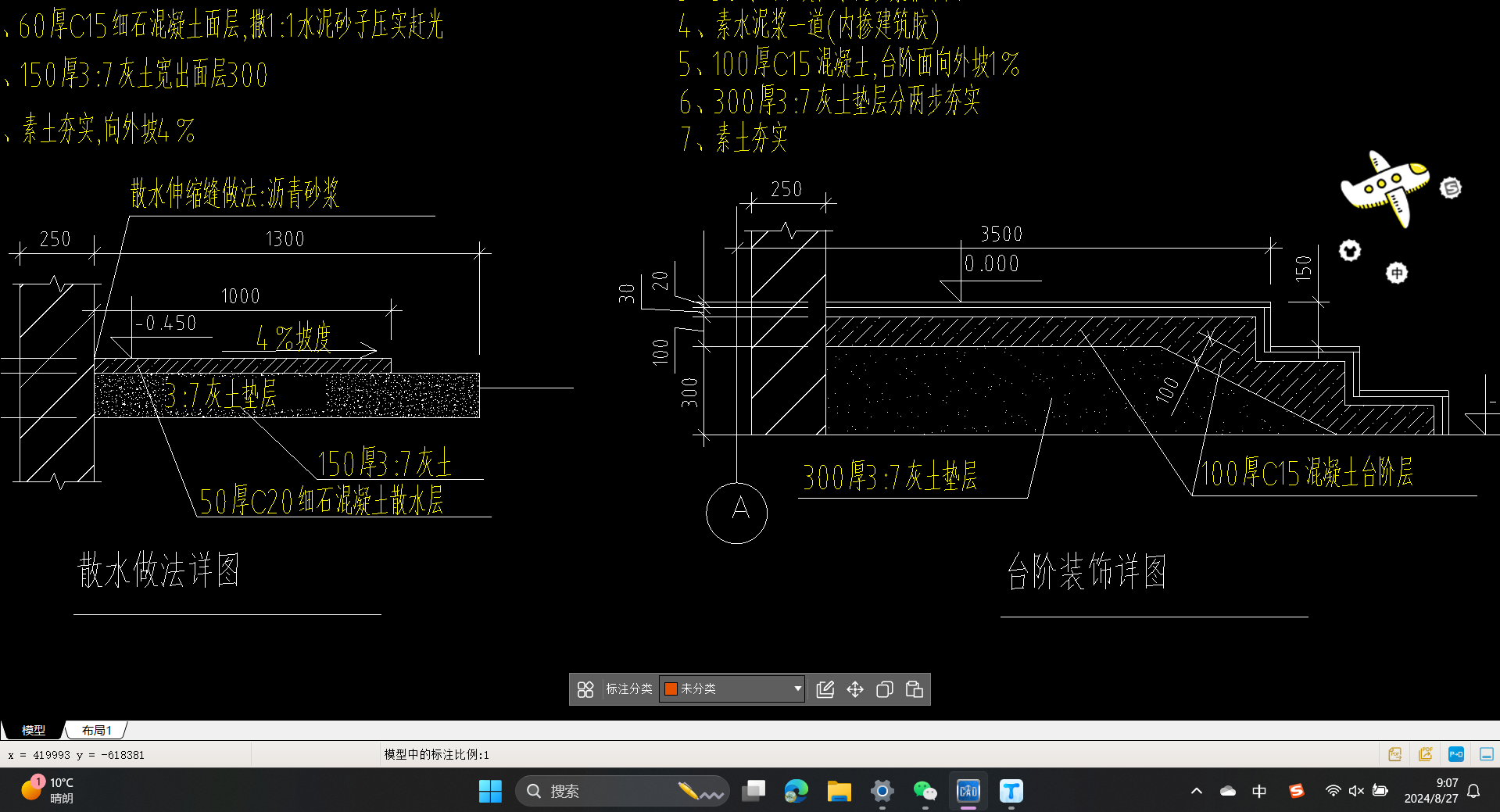Click the 5、100厚C15混凝土 step note line
1500x812 pixels.
849,63
